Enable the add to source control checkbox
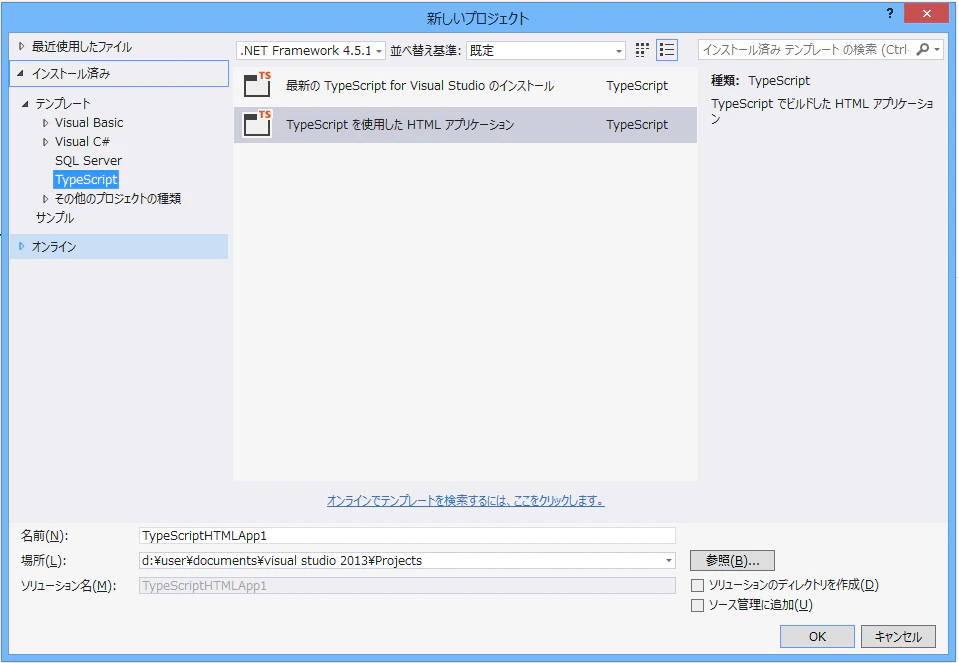The width and height of the screenshot is (959, 663). [x=697, y=606]
